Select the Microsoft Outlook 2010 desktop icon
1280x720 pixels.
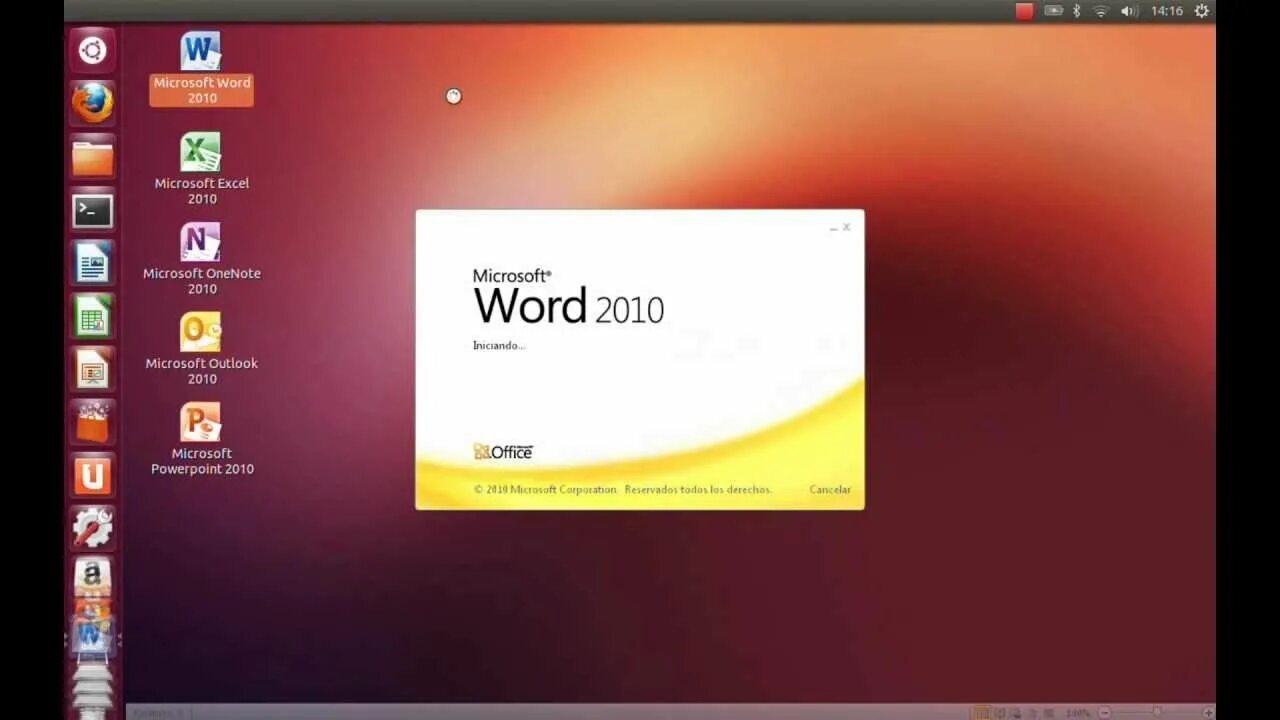tap(201, 349)
